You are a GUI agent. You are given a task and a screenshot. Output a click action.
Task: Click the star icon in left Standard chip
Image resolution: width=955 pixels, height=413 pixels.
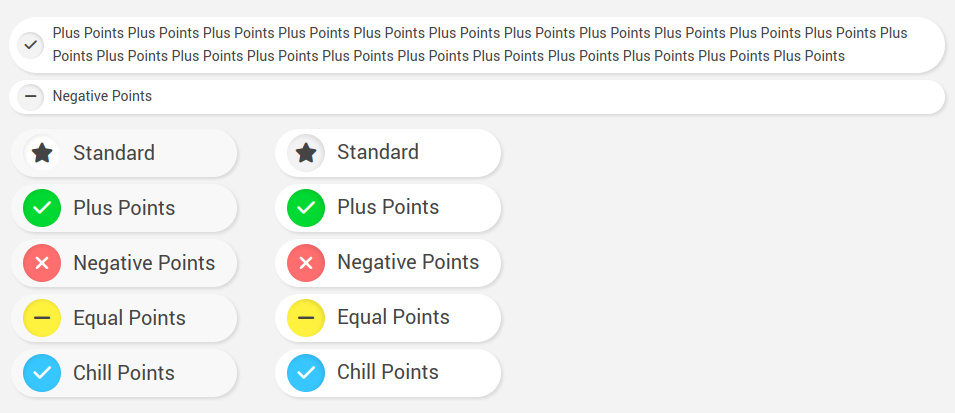[x=42, y=153]
